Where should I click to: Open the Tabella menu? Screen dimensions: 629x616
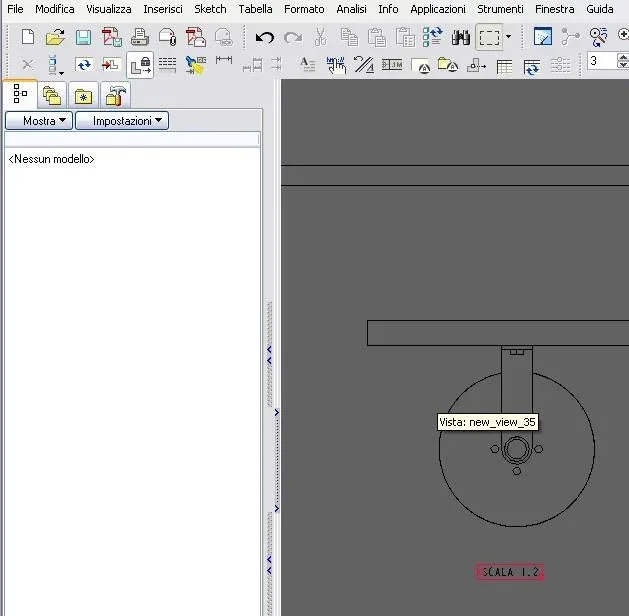[x=255, y=9]
